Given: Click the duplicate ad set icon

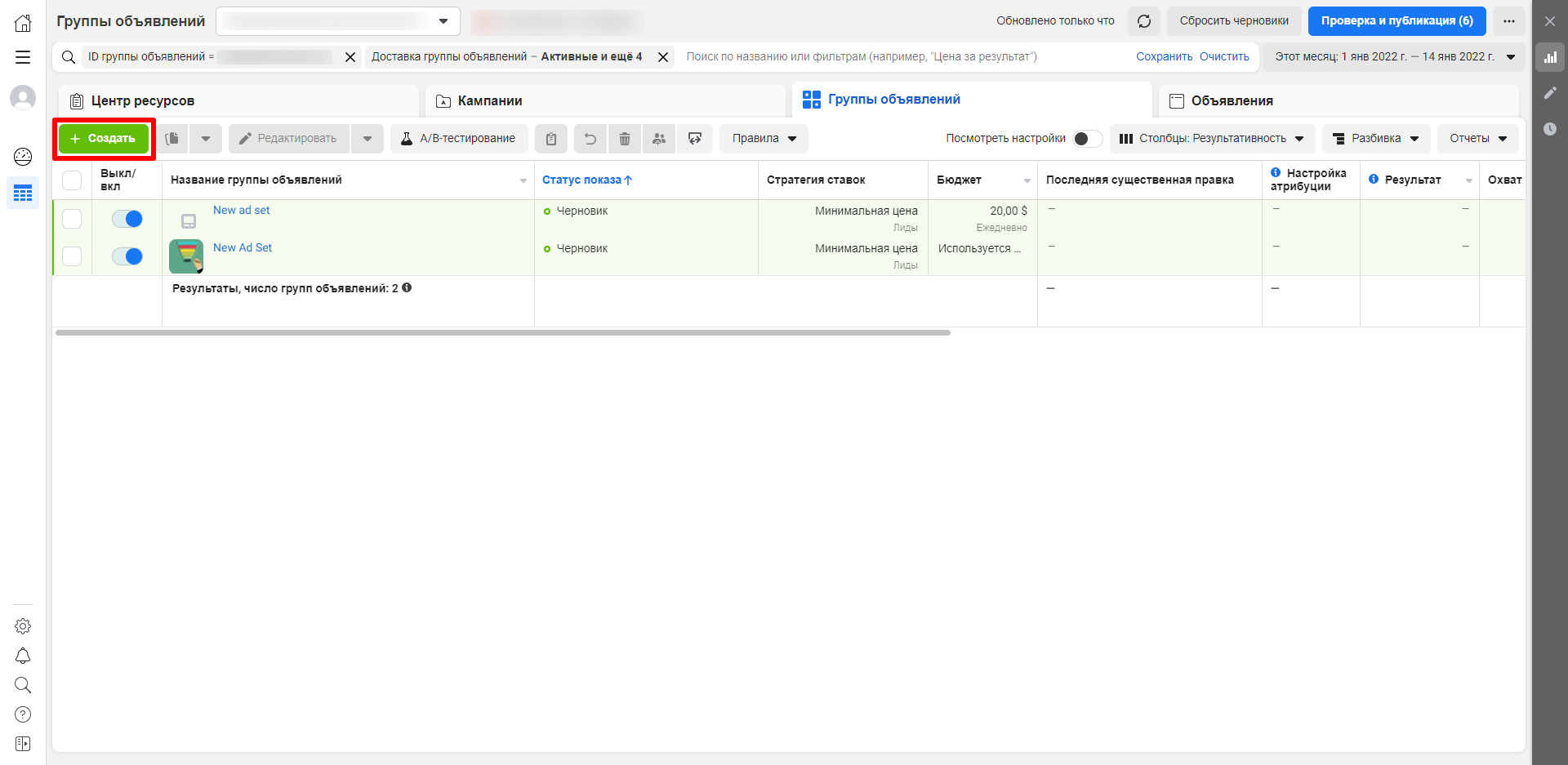Looking at the screenshot, I should pos(172,139).
